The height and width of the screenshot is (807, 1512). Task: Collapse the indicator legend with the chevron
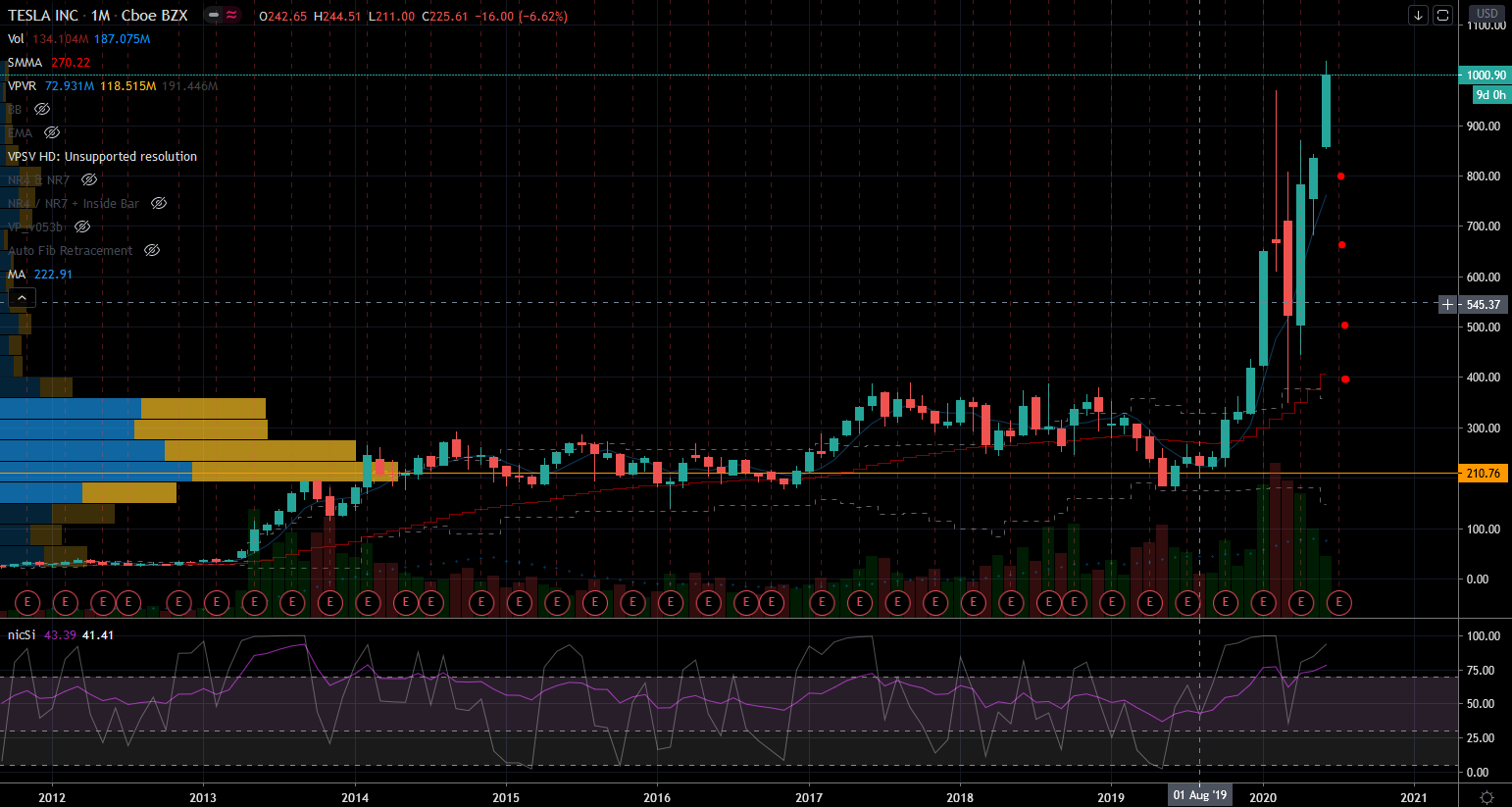(x=22, y=297)
